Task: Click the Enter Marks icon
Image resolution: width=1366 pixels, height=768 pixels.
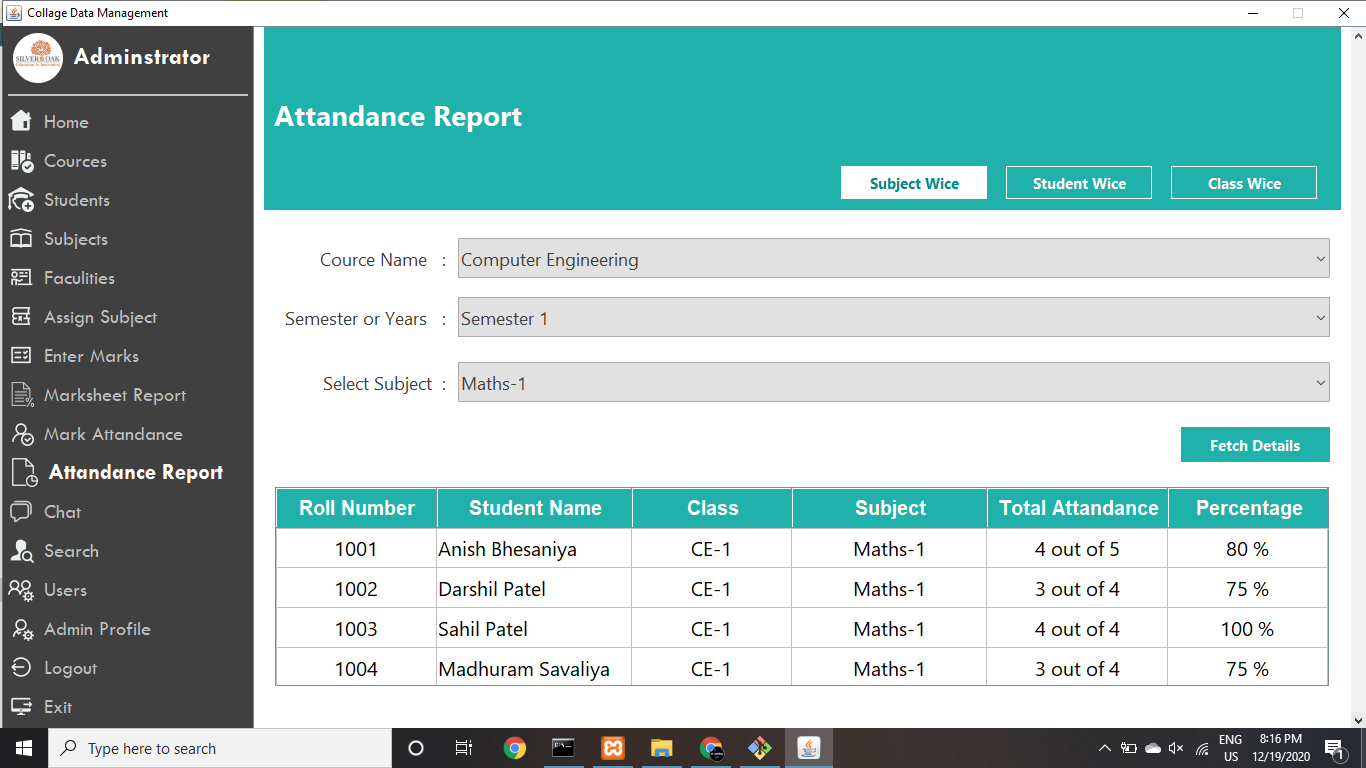Action: pos(22,356)
